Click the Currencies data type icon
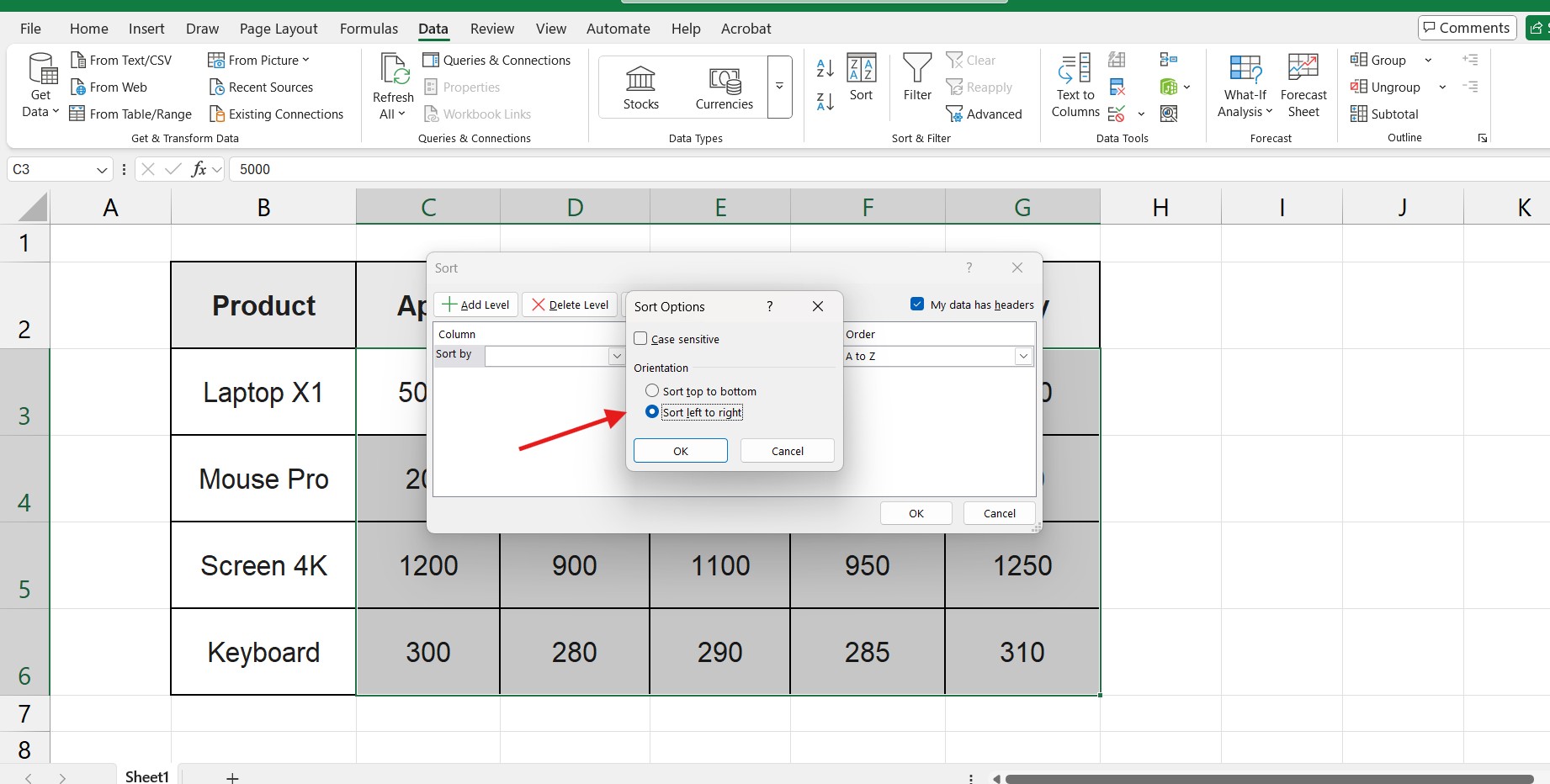 coord(723,84)
